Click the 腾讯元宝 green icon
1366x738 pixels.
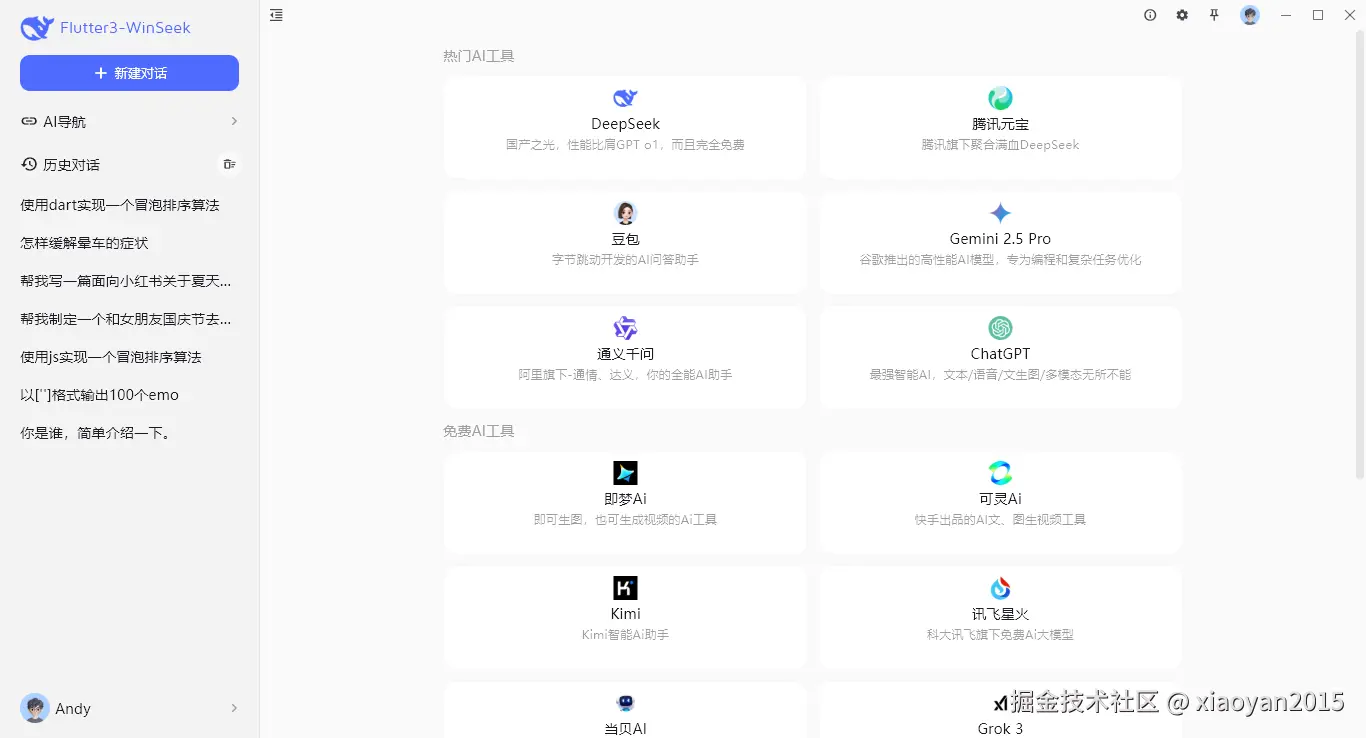click(x=1000, y=98)
